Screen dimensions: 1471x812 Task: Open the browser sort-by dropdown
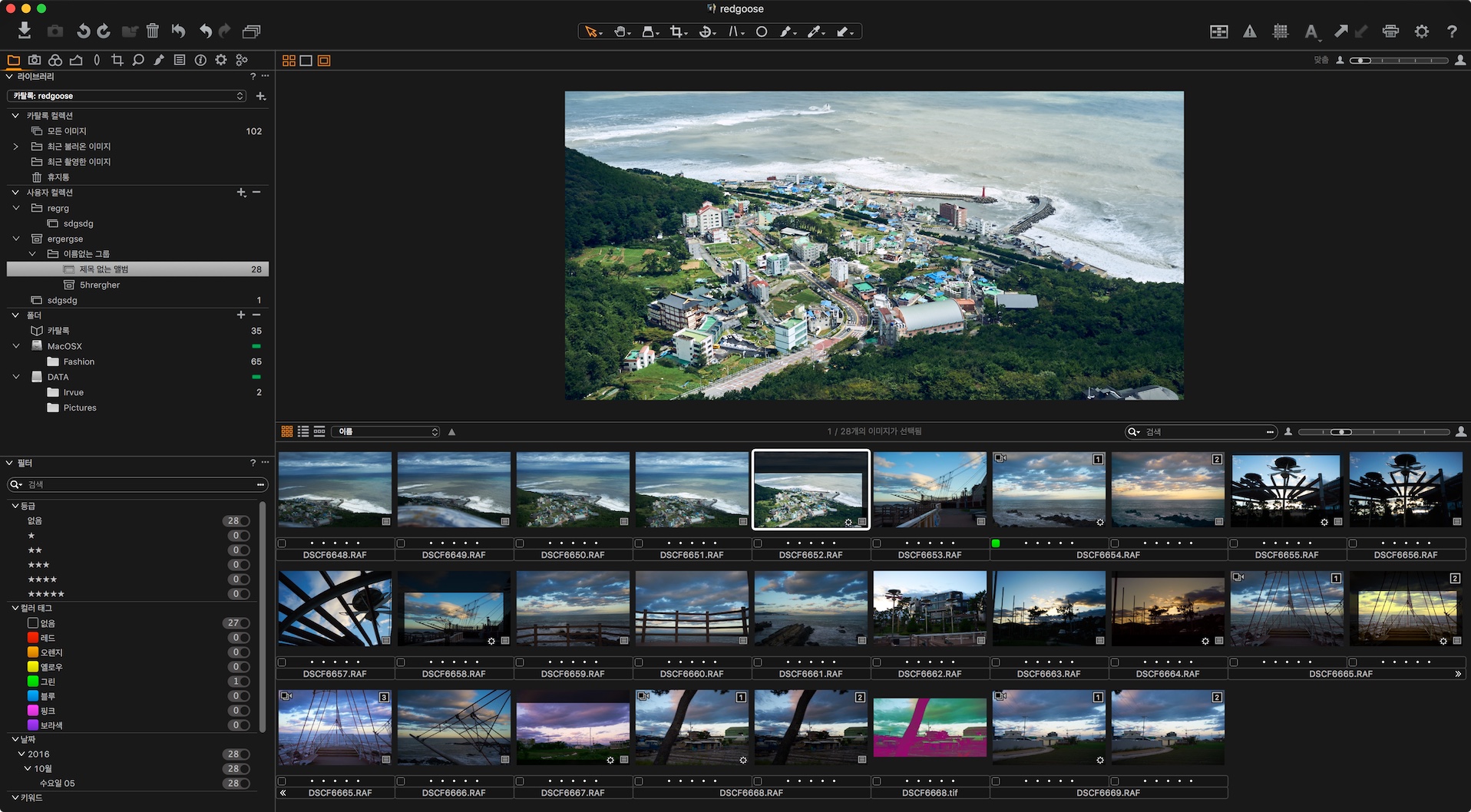(386, 431)
